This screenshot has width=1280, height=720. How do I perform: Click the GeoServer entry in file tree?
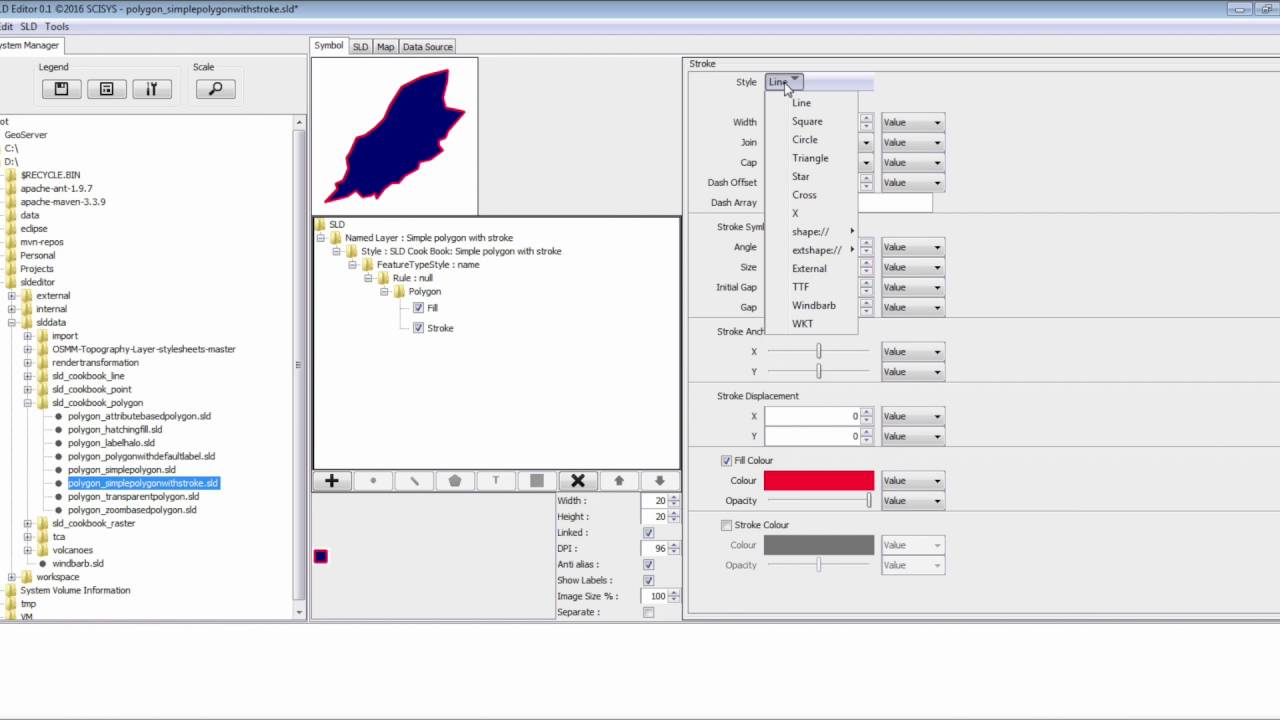click(26, 135)
